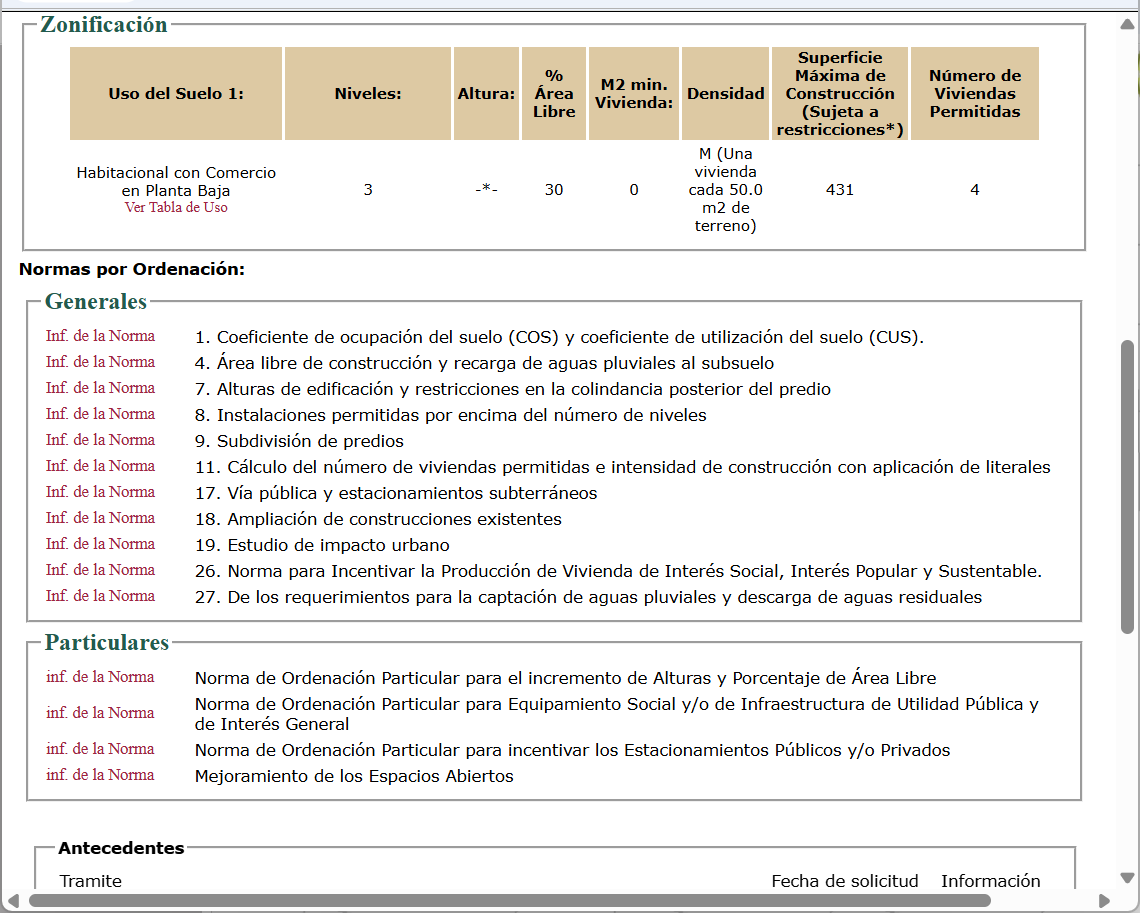Click the vertical scrollbar down arrow
Image resolution: width=1140 pixels, height=913 pixels.
pyautogui.click(x=1127, y=877)
